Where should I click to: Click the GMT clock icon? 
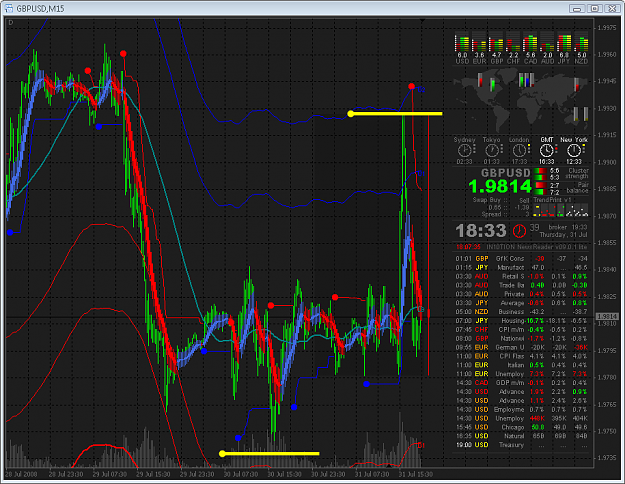[546, 151]
